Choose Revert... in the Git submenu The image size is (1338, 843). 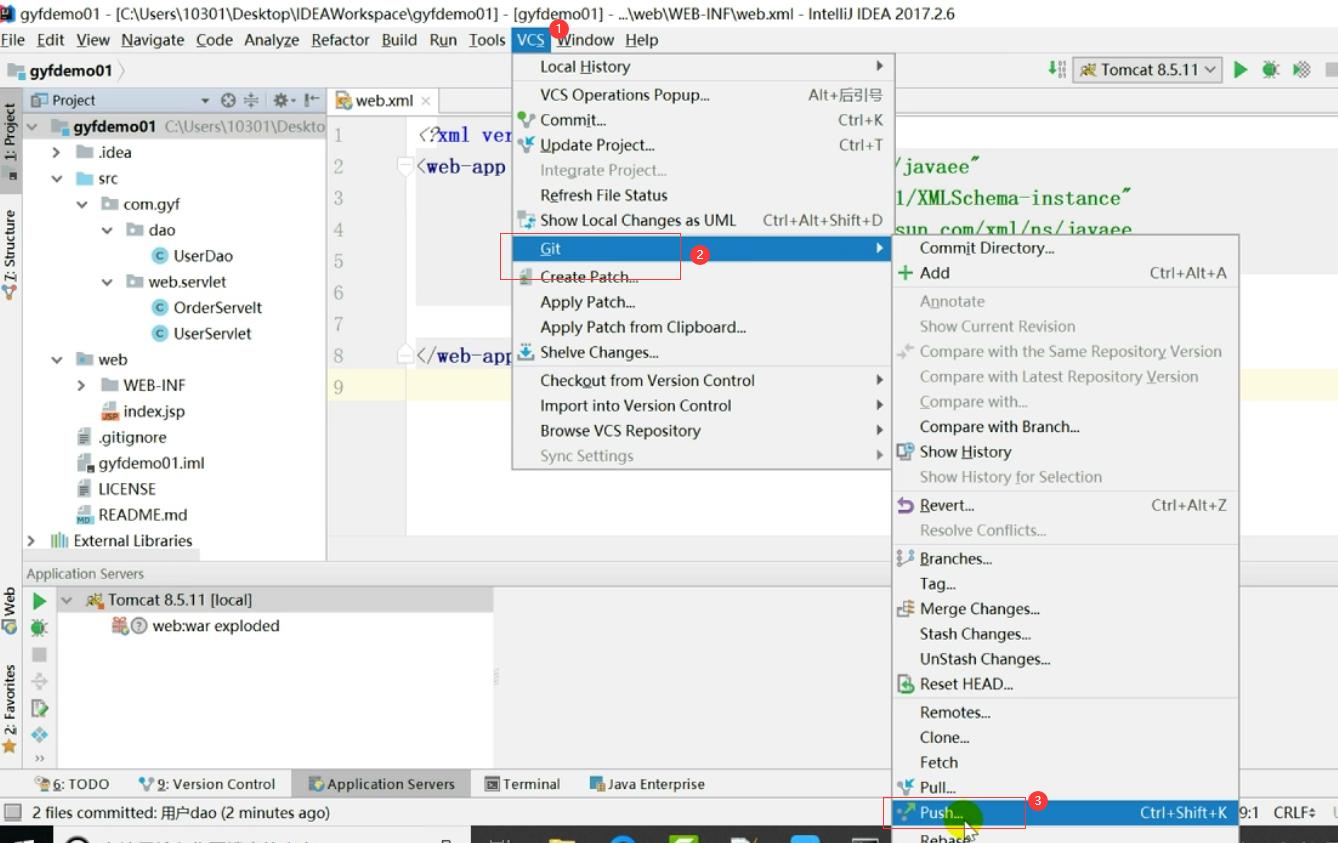(x=1065, y=505)
